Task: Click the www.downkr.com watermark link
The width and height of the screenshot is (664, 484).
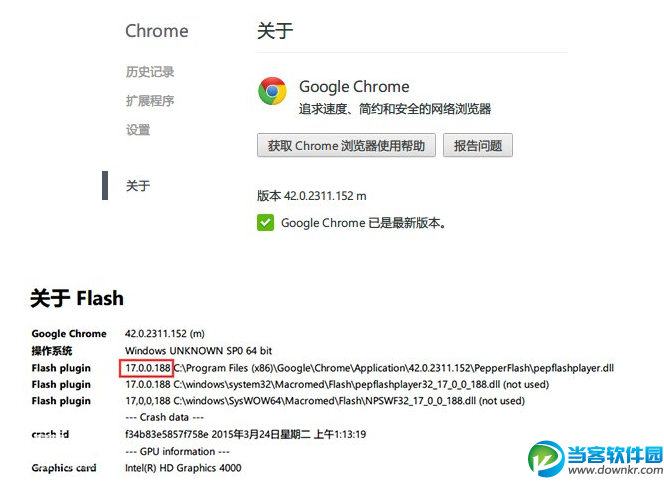Action: click(616, 470)
